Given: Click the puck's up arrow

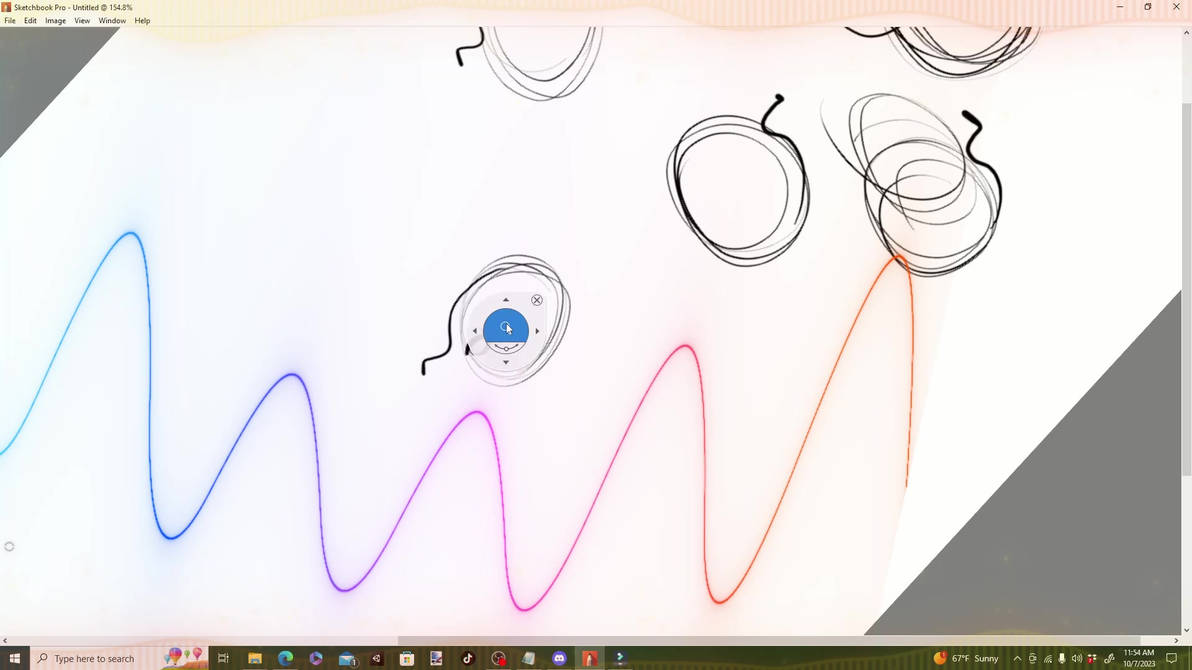Looking at the screenshot, I should coord(506,299).
